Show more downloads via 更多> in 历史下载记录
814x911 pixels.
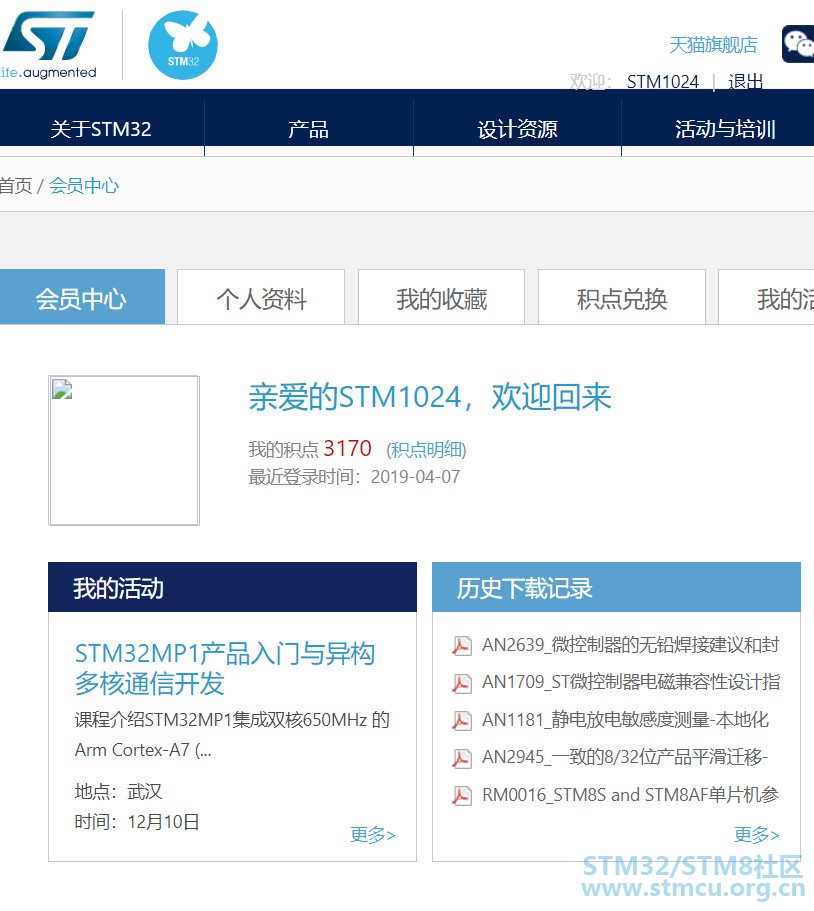point(756,835)
